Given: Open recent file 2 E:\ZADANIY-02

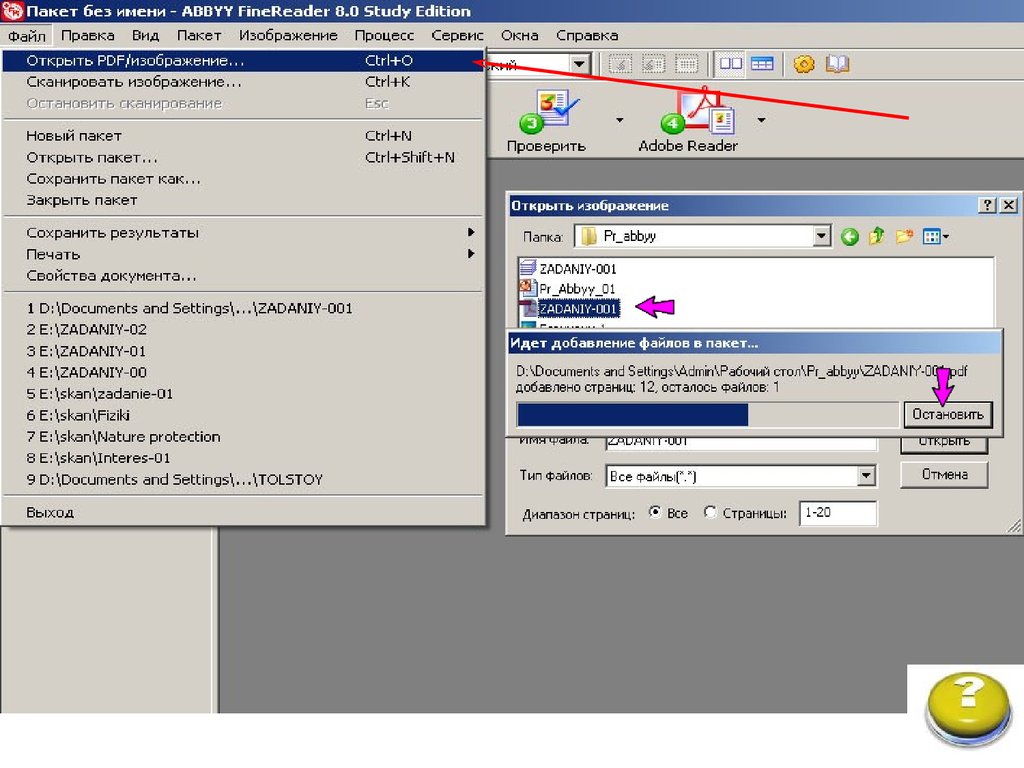Looking at the screenshot, I should 242,330.
